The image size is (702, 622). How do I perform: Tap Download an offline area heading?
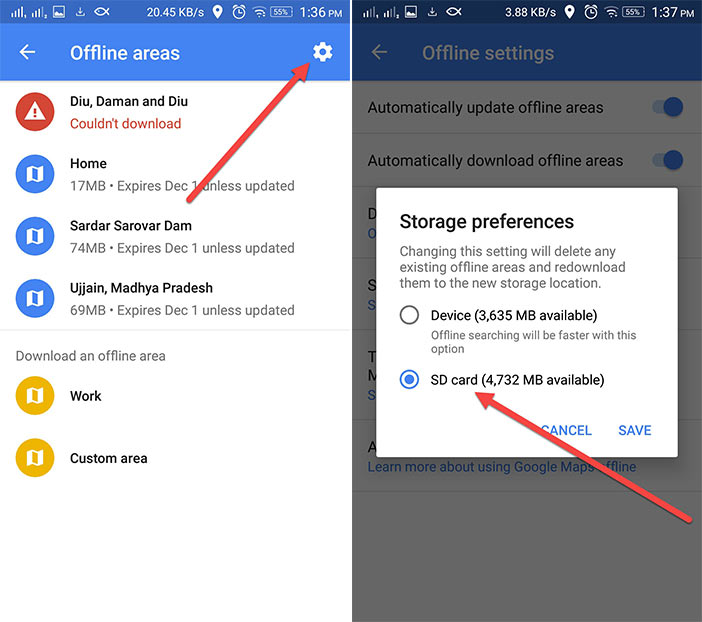90,356
